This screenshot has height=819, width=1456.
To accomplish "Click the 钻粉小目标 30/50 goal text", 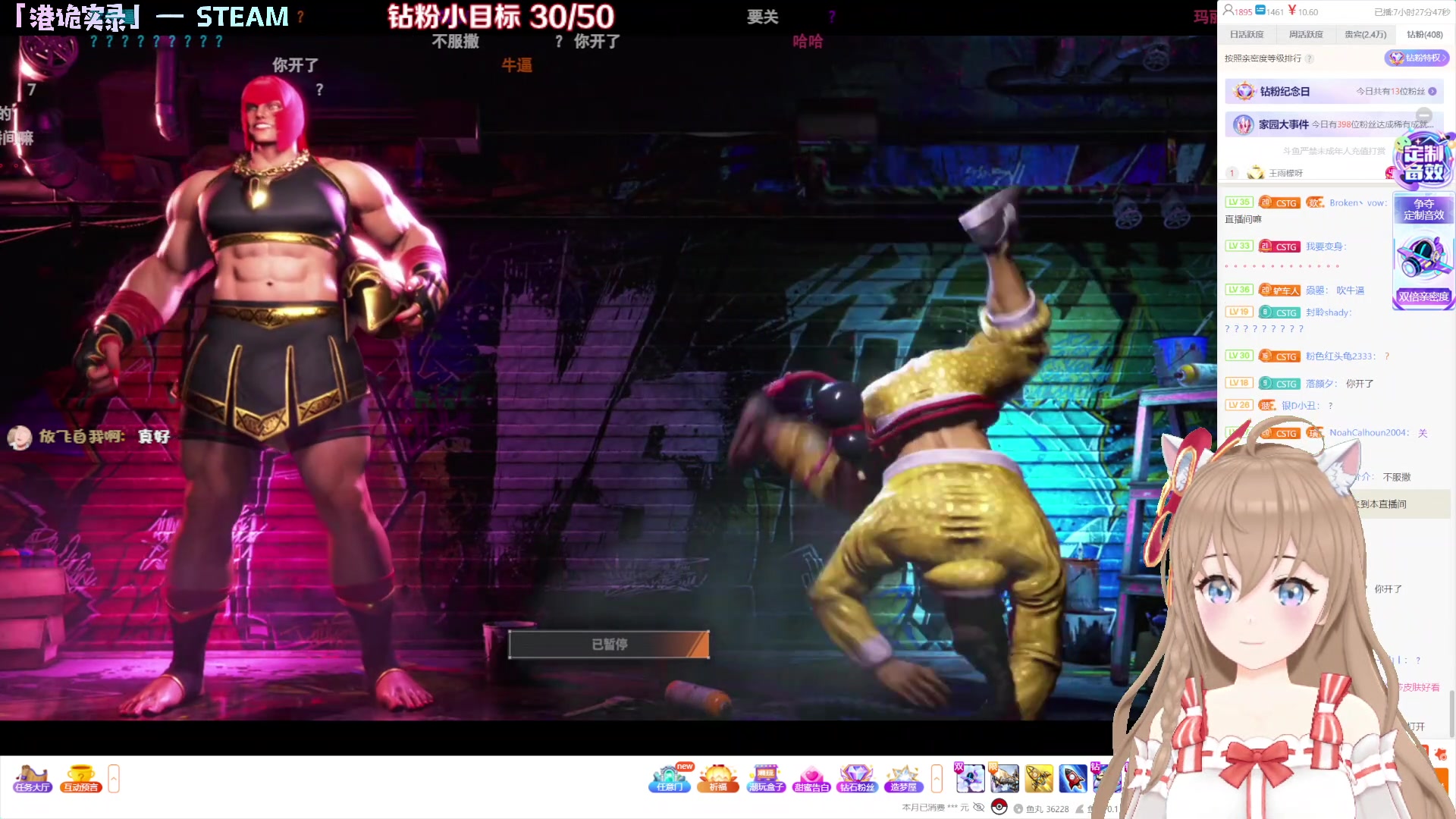I will [x=500, y=17].
